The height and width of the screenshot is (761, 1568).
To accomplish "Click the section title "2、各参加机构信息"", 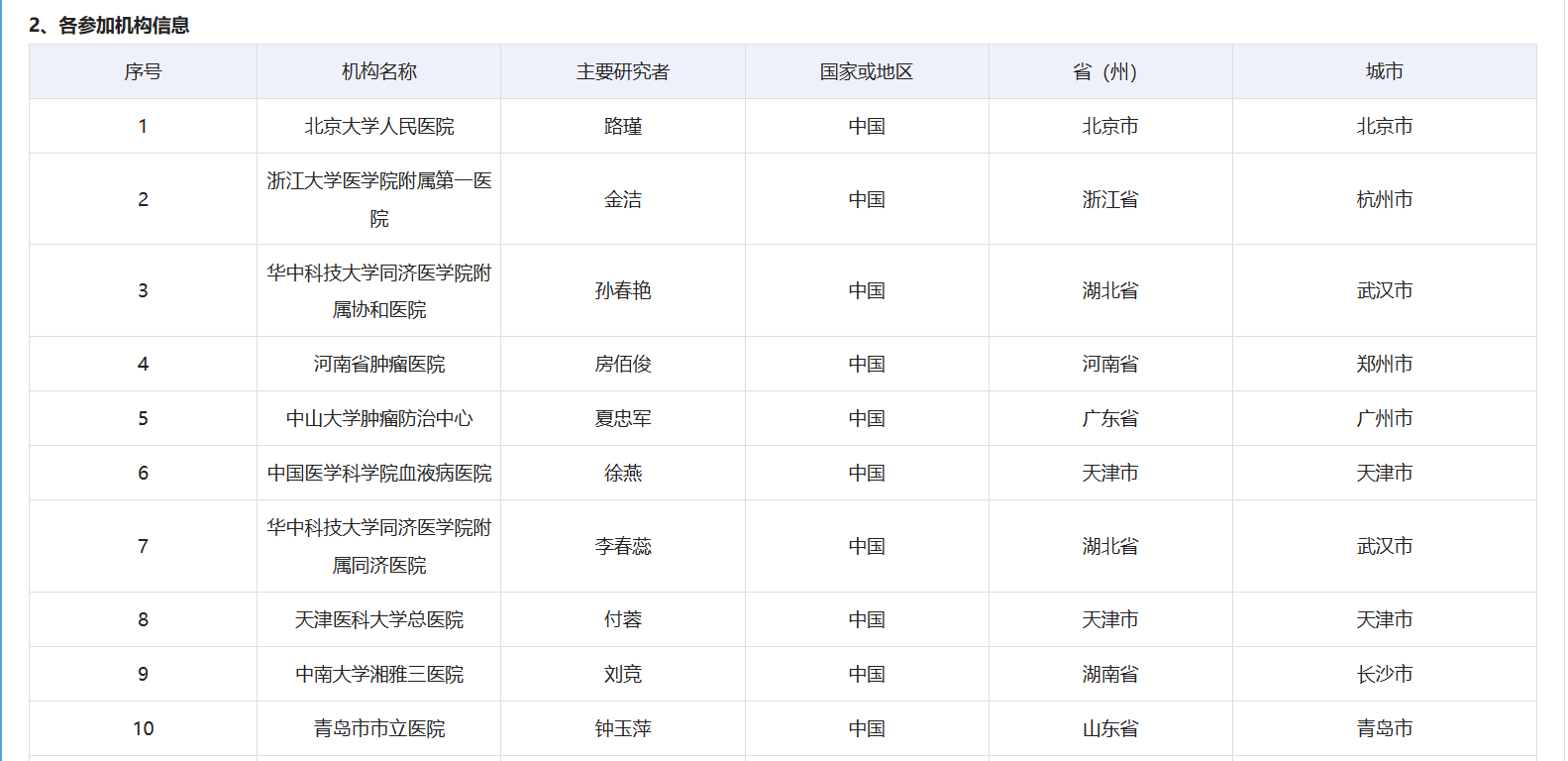I will [109, 25].
